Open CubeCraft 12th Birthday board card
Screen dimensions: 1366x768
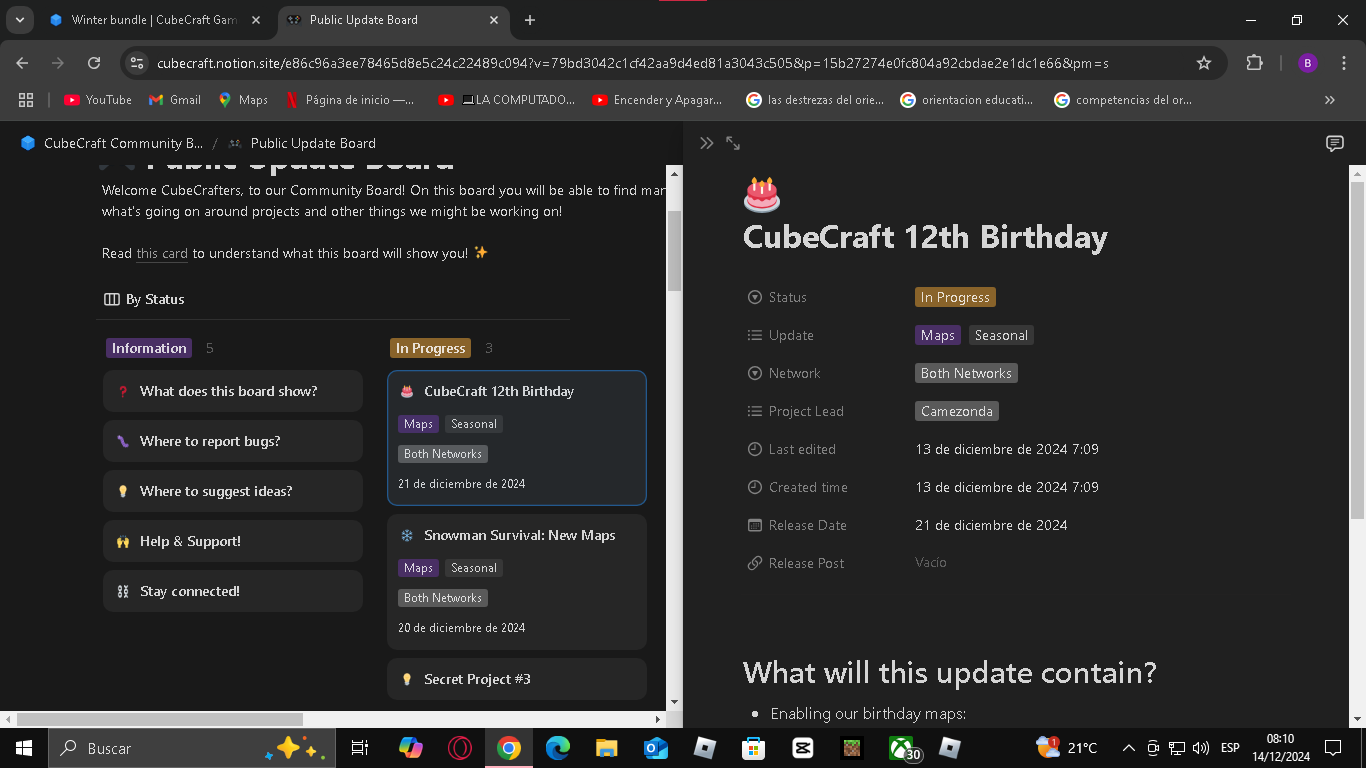[x=517, y=438]
